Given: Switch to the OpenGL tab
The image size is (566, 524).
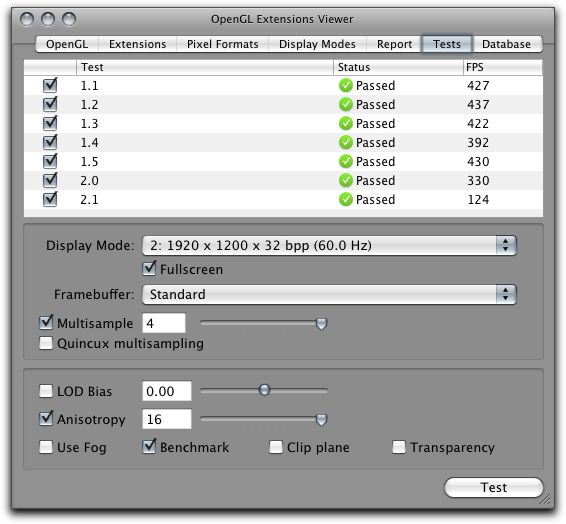Looking at the screenshot, I should click(x=67, y=44).
